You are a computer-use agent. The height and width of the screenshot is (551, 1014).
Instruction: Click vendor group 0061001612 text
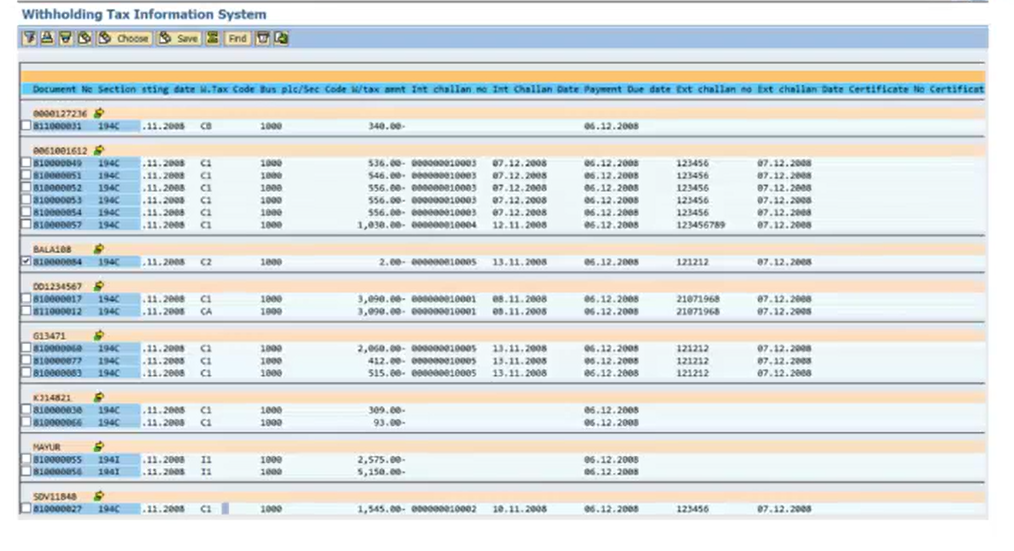tap(59, 151)
